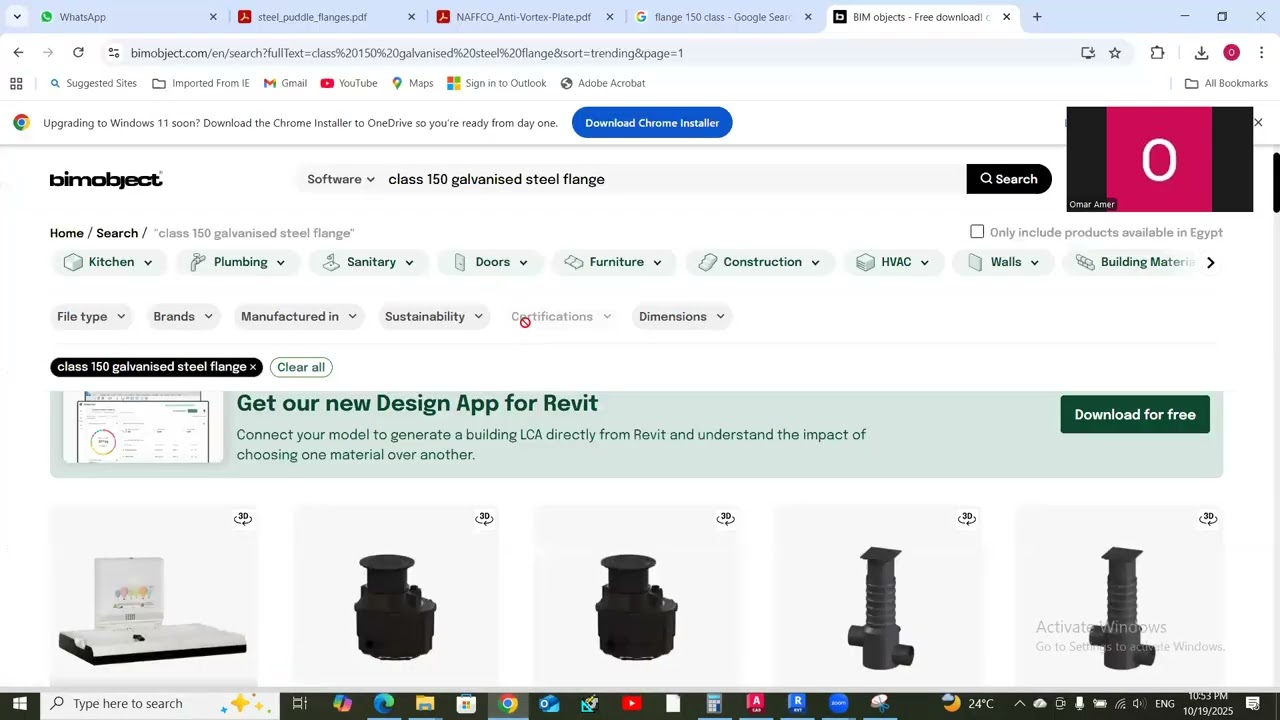The height and width of the screenshot is (720, 1280).
Task: Click the bimobject logo
Action: pyautogui.click(x=106, y=179)
